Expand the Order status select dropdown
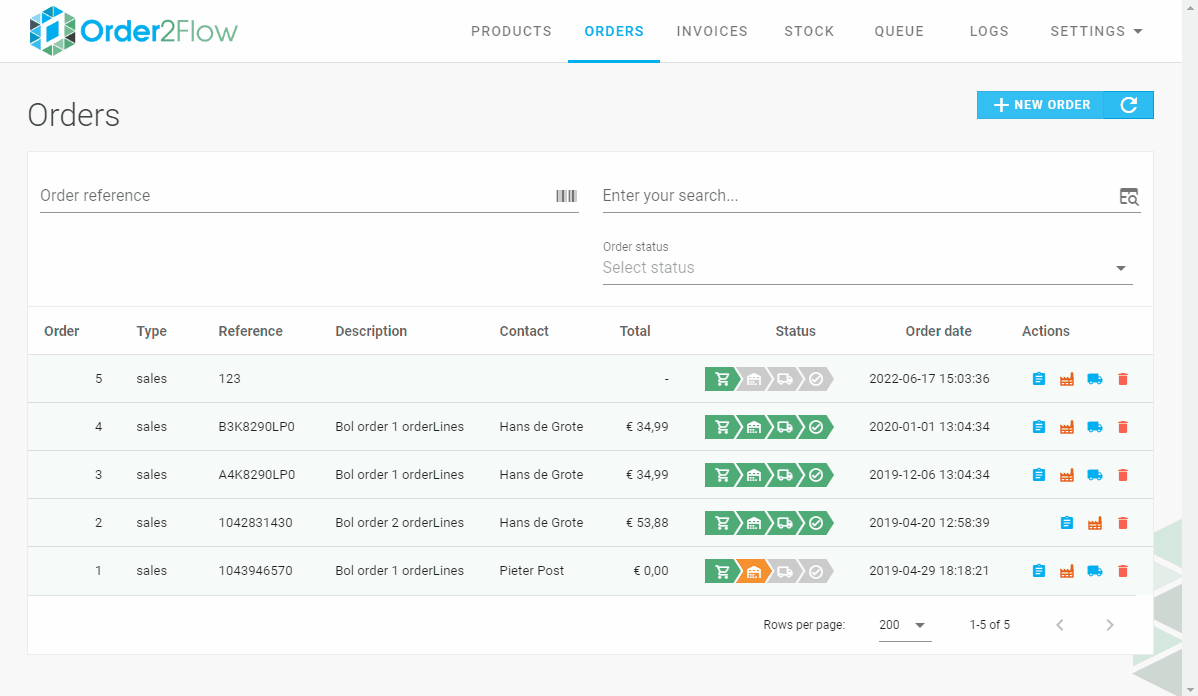 (x=867, y=267)
